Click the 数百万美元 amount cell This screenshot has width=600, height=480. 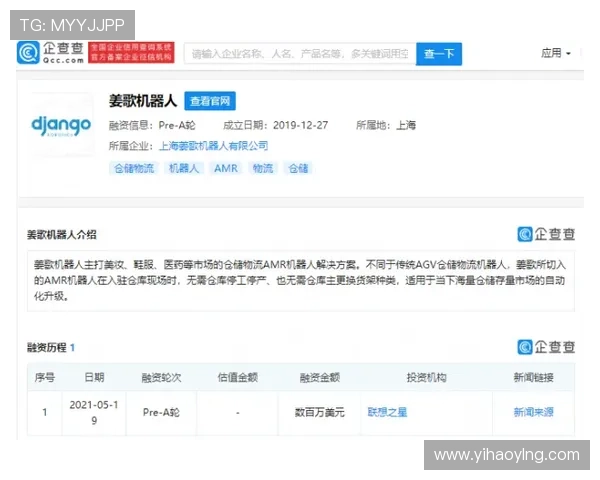(x=320, y=413)
